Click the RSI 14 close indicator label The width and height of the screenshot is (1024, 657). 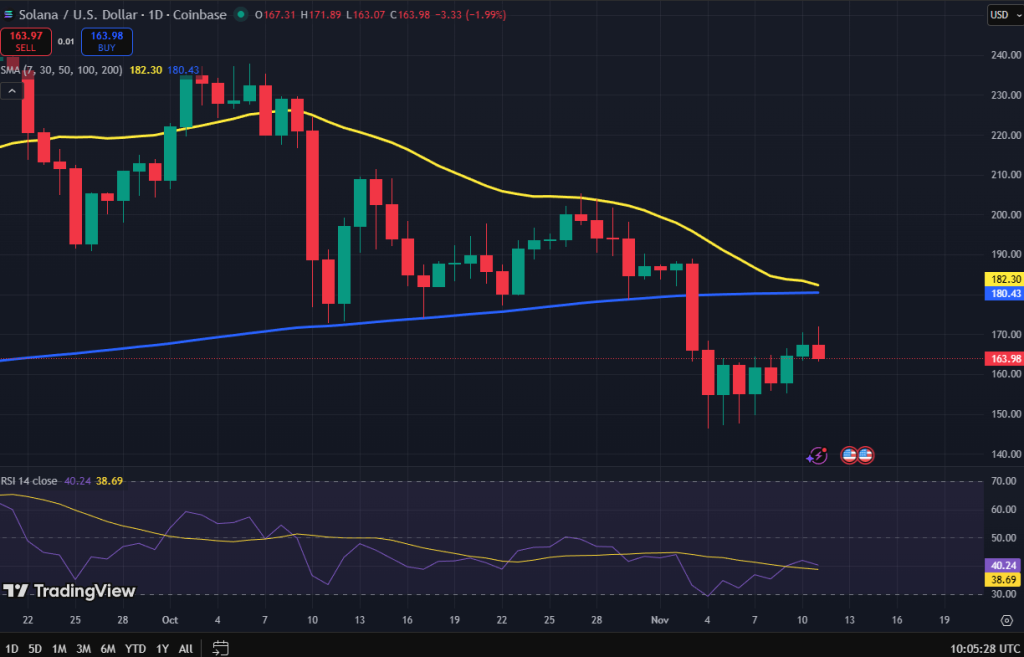click(x=29, y=481)
